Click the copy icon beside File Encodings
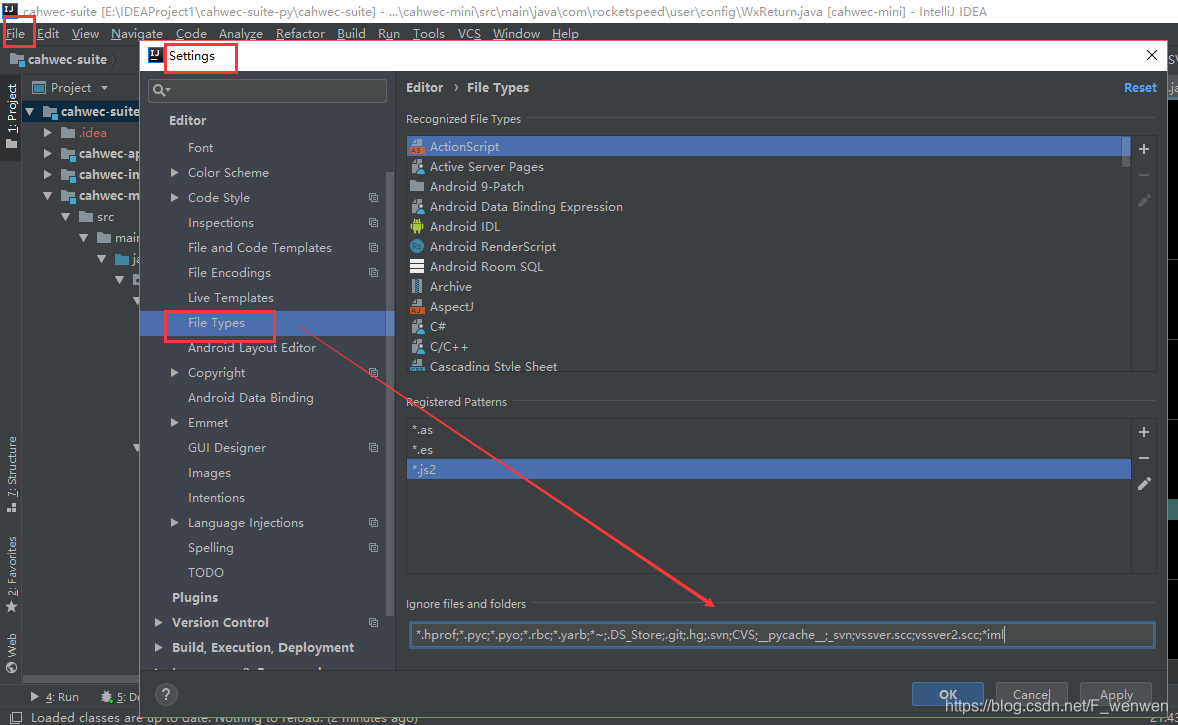 pos(373,273)
